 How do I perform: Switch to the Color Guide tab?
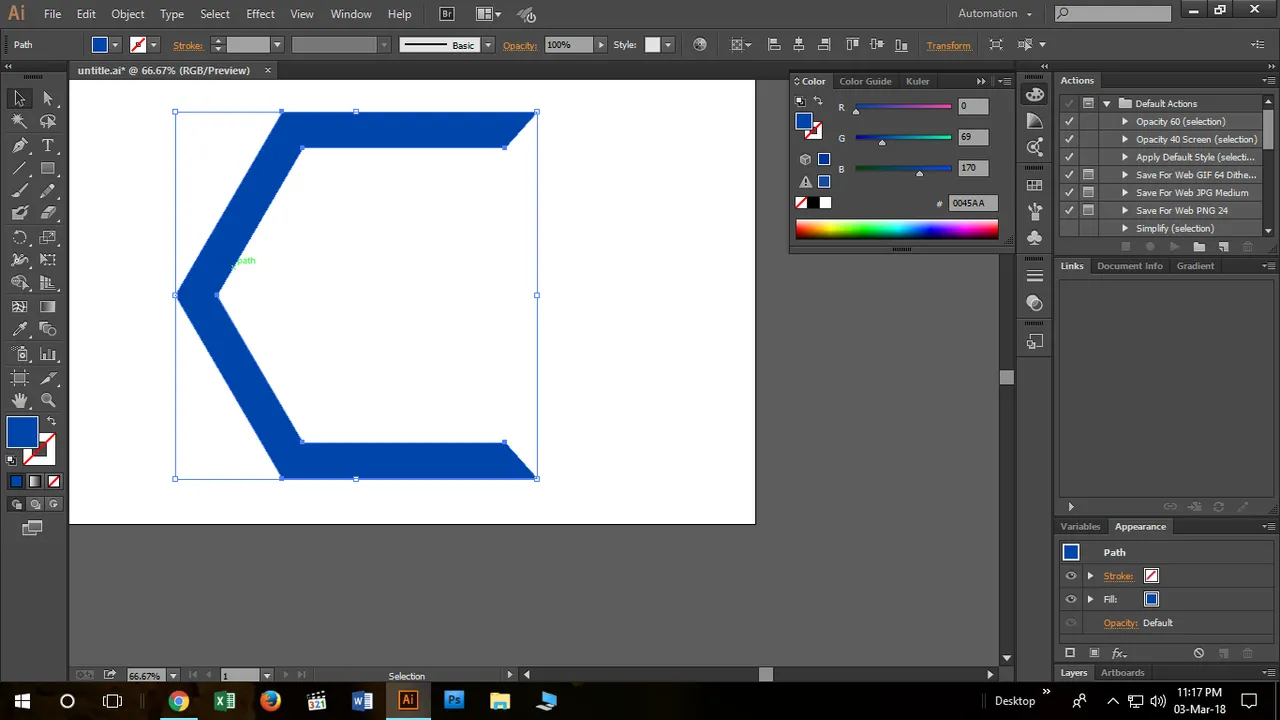(x=865, y=81)
